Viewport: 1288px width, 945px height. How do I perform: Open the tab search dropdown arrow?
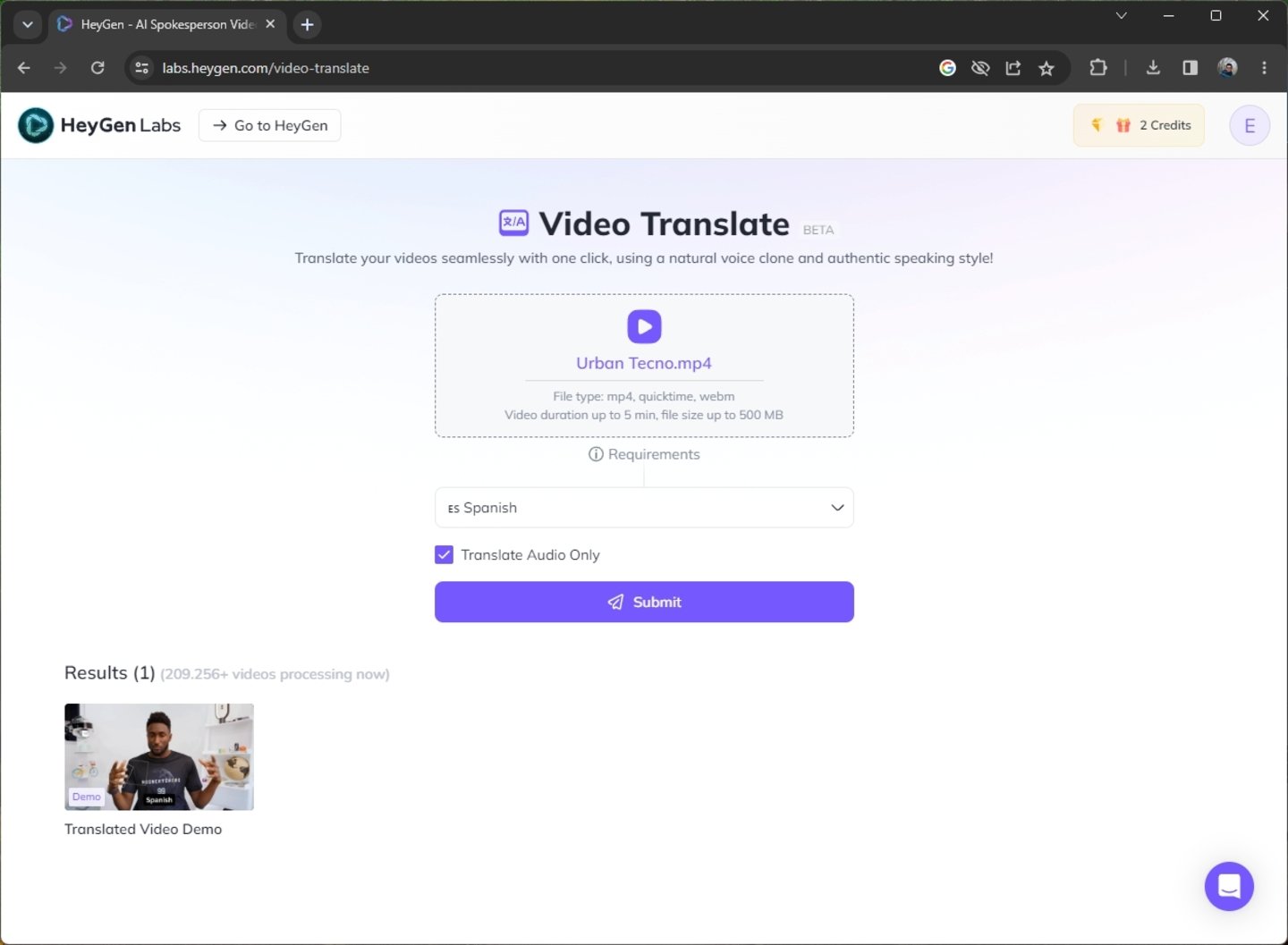coord(28,24)
